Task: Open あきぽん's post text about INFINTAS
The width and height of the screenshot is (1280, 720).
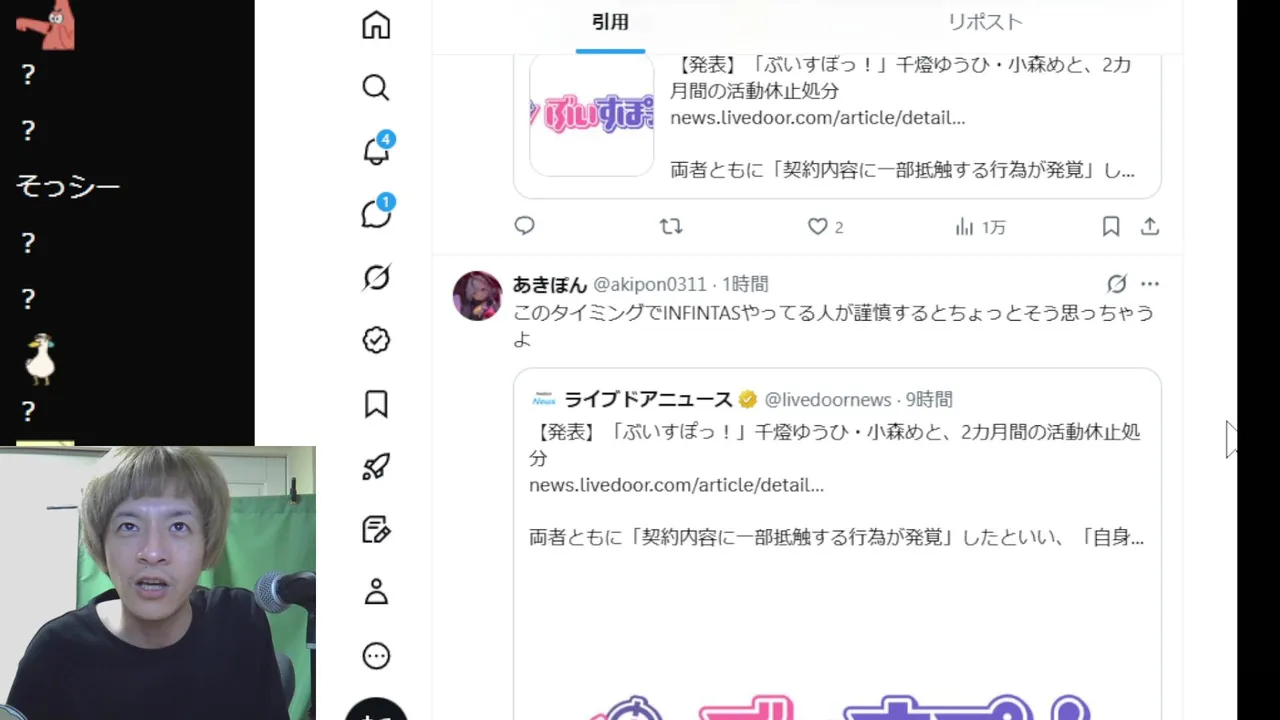Action: (833, 326)
